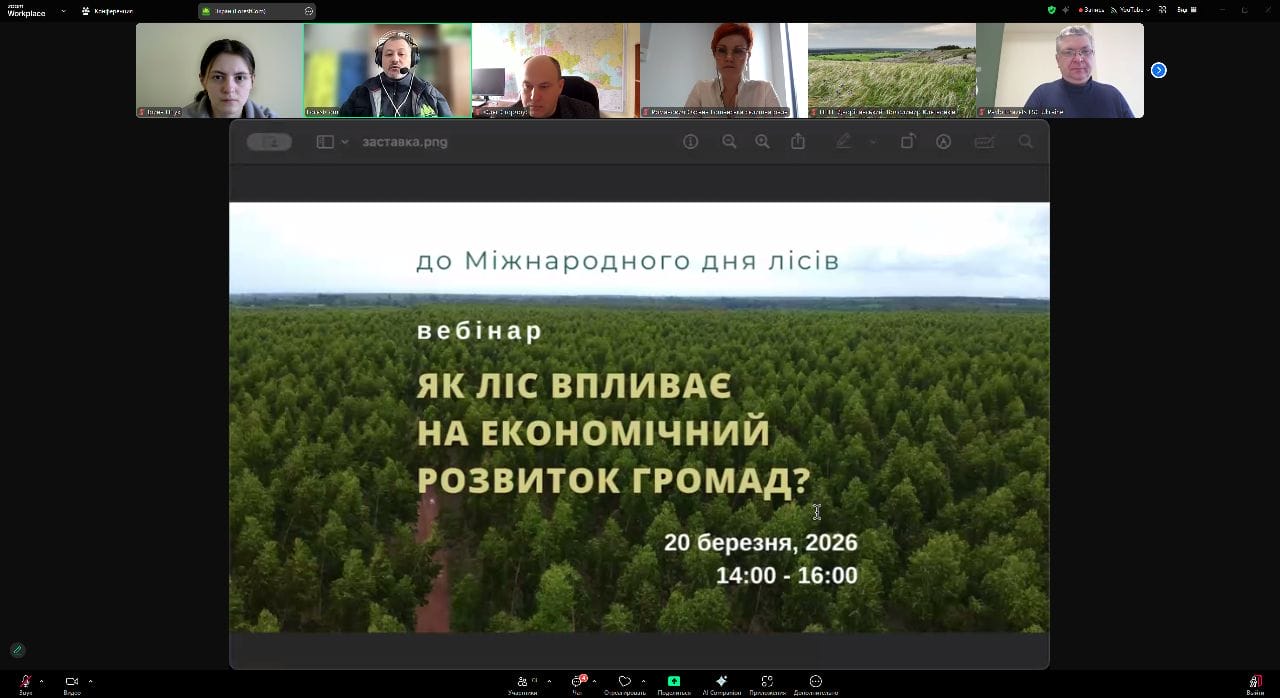The width and height of the screenshot is (1280, 698).
Task: Open the More options button
Action: [815, 682]
